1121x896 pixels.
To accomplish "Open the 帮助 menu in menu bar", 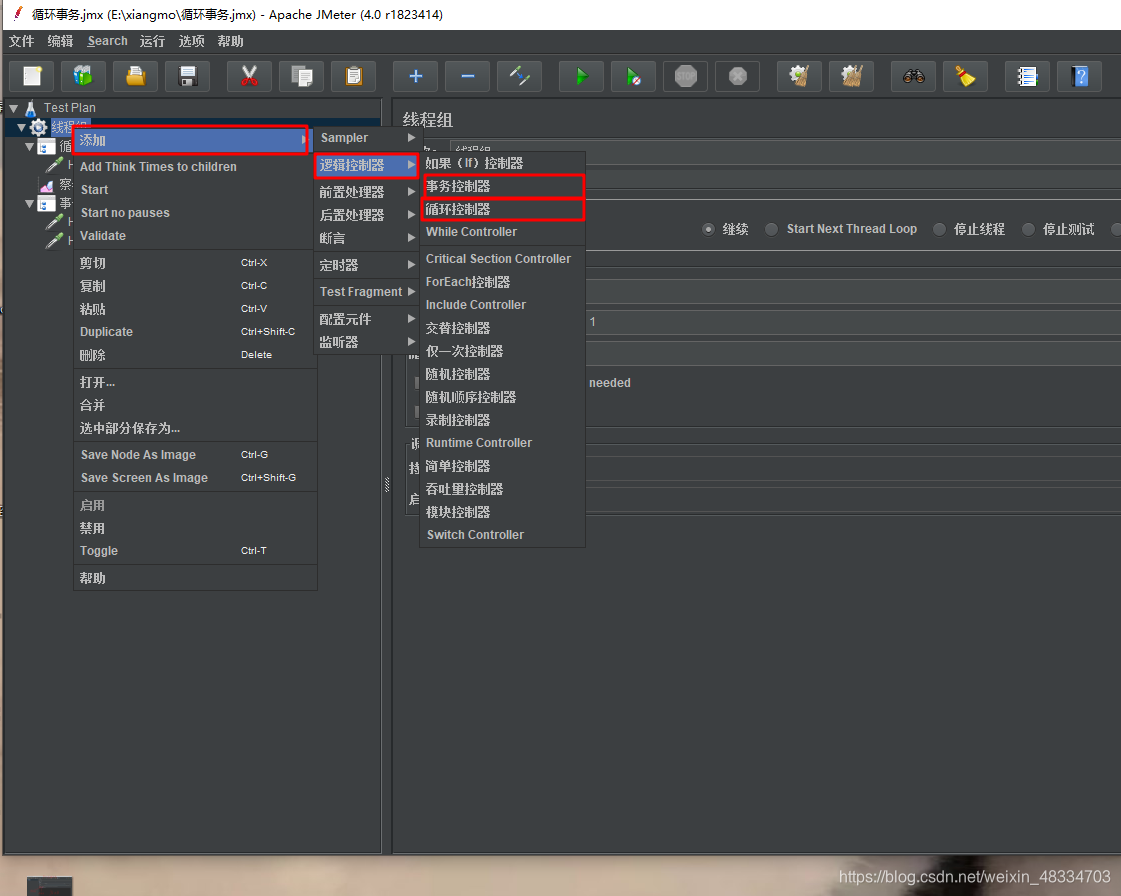I will click(230, 41).
